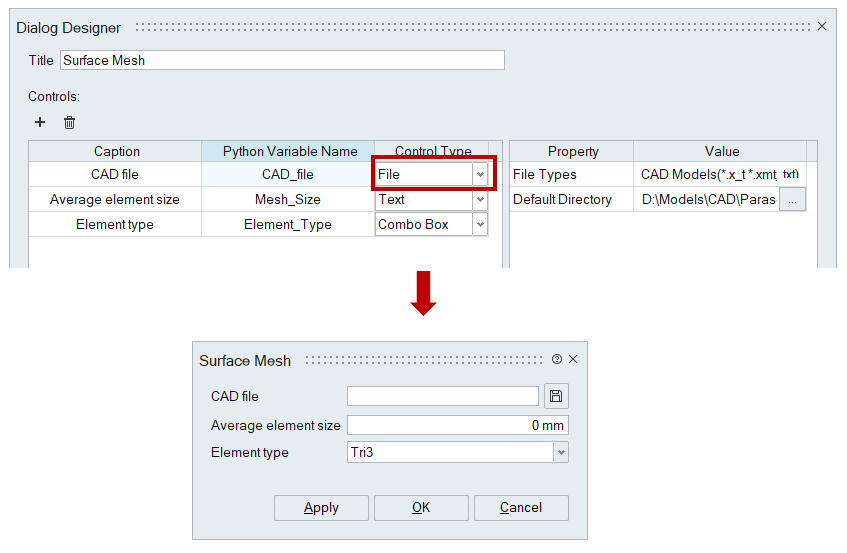Screen dimensions: 847x553
Task: Select the Mesh_Size variable name cell
Action: (288, 200)
